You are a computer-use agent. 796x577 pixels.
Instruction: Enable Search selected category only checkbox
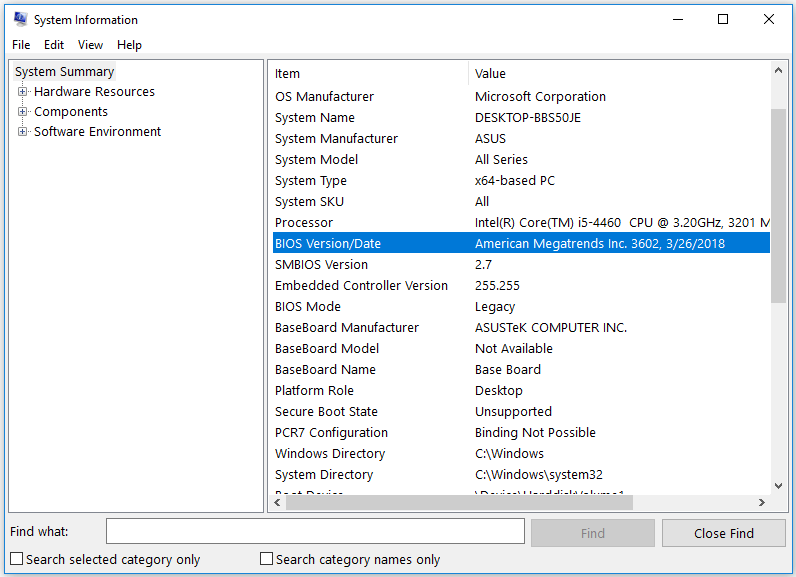tap(17, 559)
